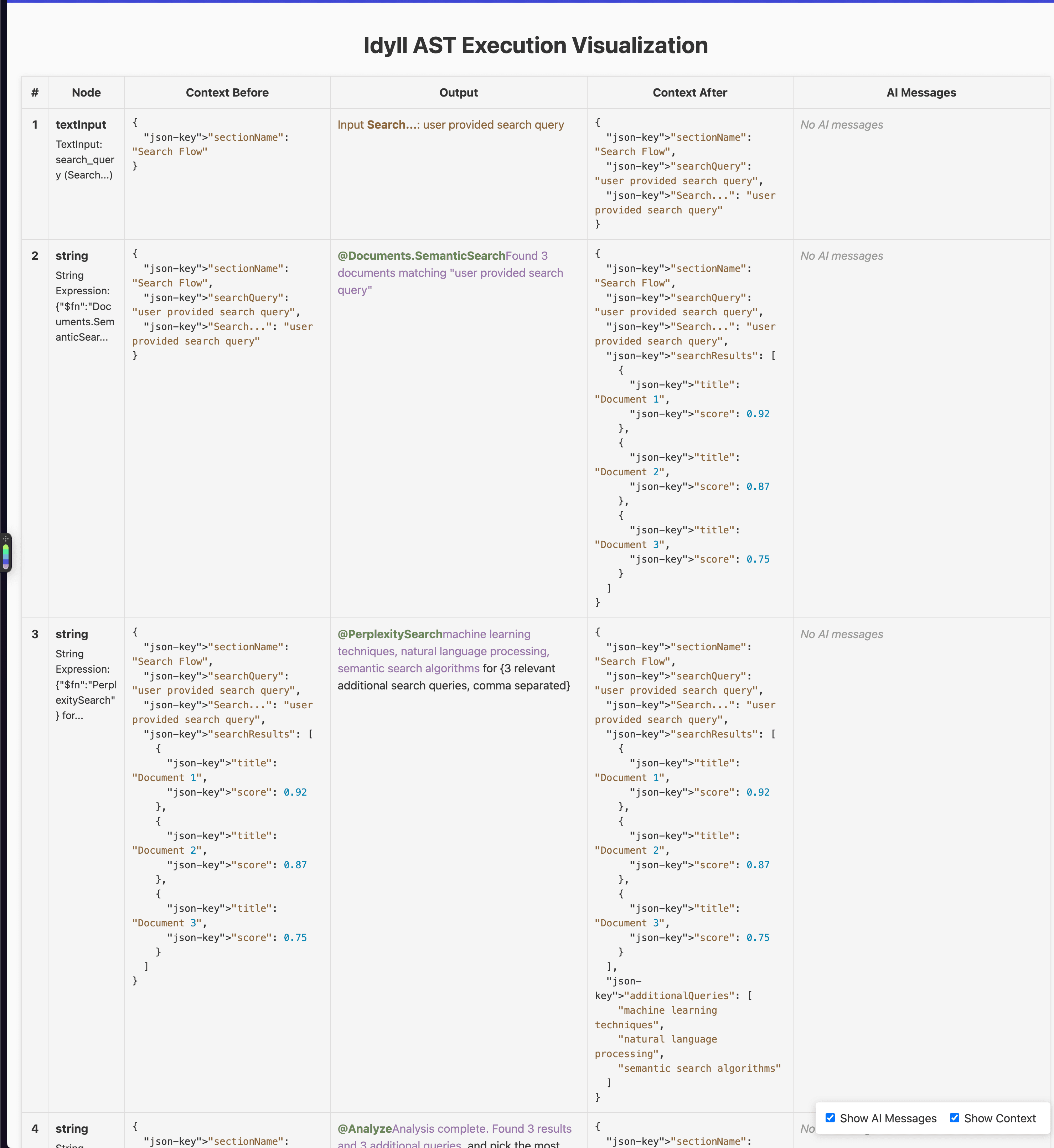The image size is (1054, 1148).
Task: Select the textInput node name in row 1
Action: (x=81, y=125)
